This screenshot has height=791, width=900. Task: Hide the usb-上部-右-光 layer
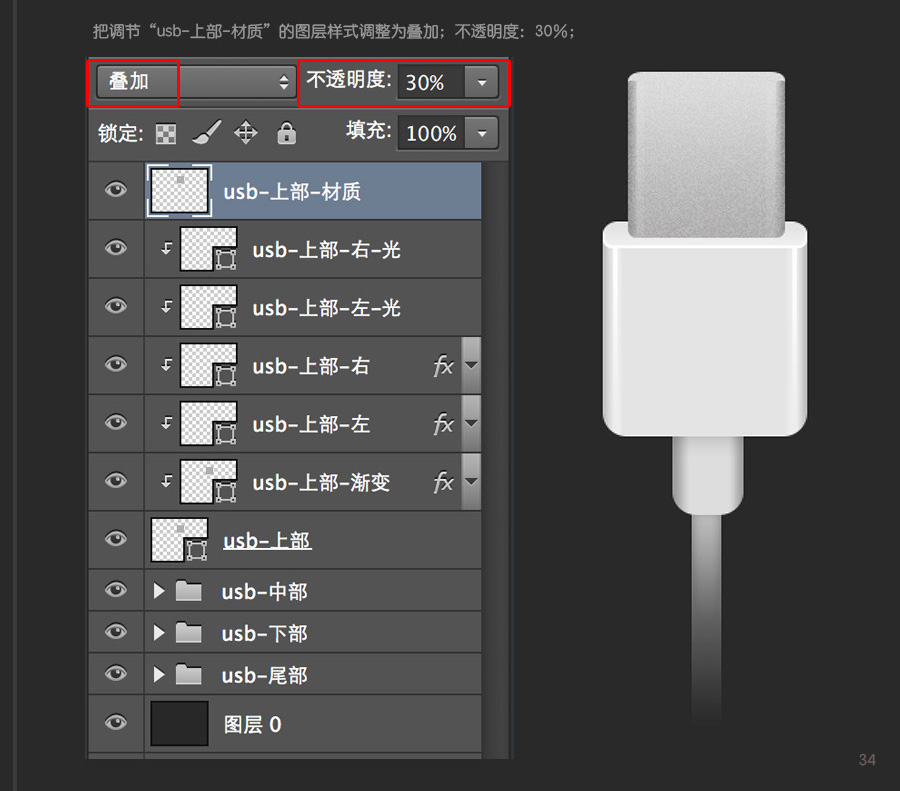(x=116, y=247)
